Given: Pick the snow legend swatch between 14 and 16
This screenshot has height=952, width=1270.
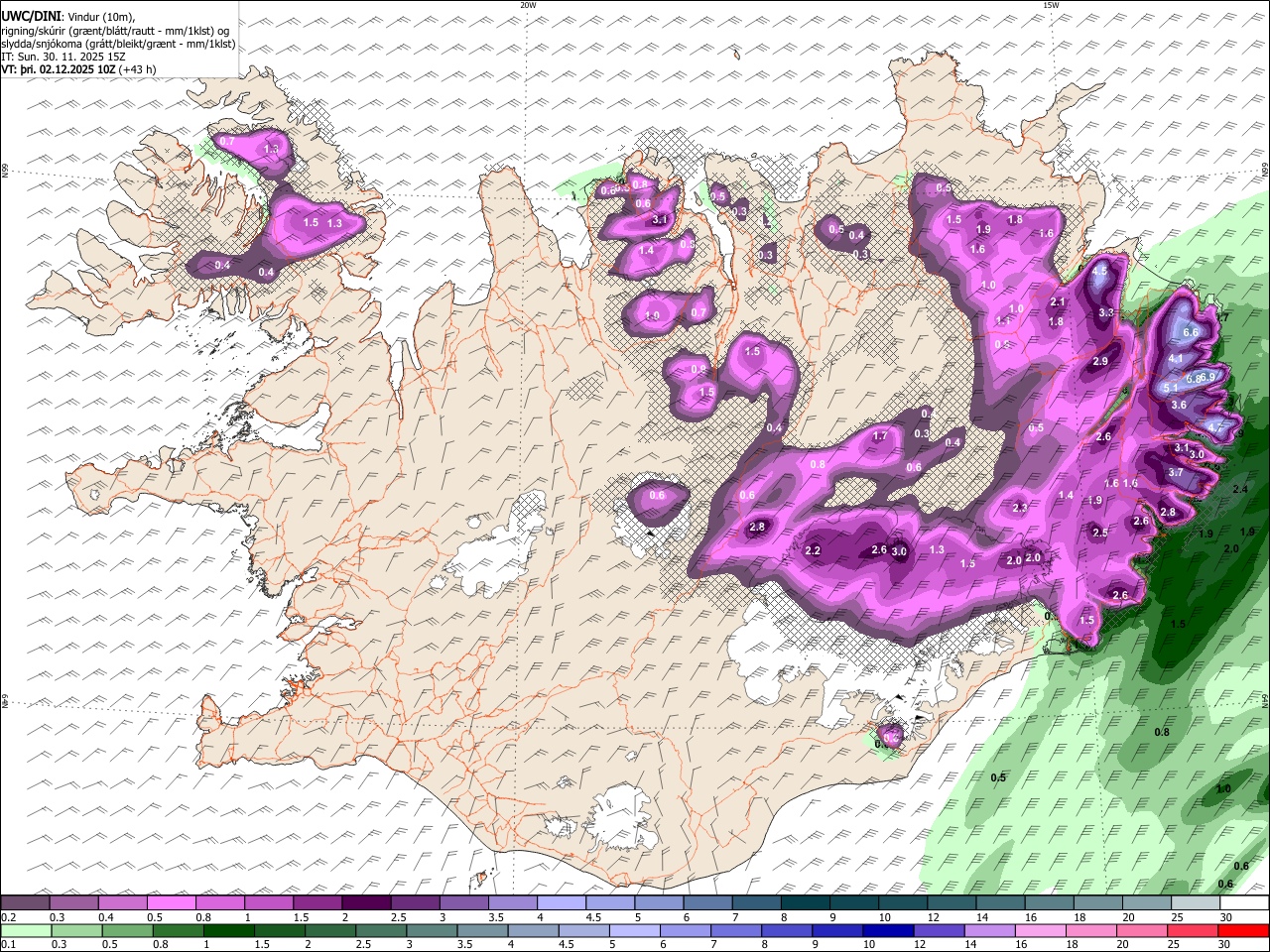Looking at the screenshot, I should click(x=1000, y=902).
